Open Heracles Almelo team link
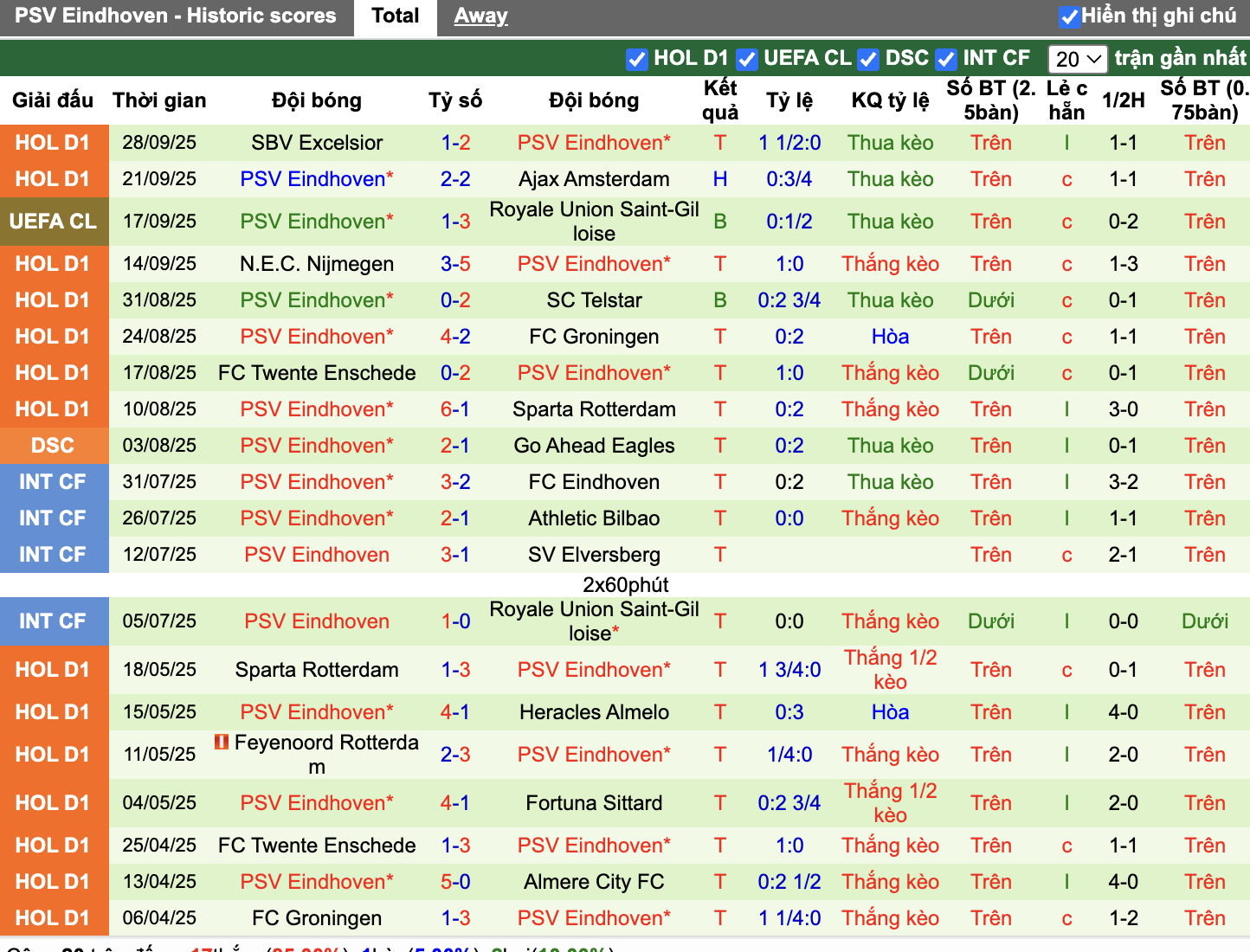Image resolution: width=1250 pixels, height=952 pixels. click(594, 712)
